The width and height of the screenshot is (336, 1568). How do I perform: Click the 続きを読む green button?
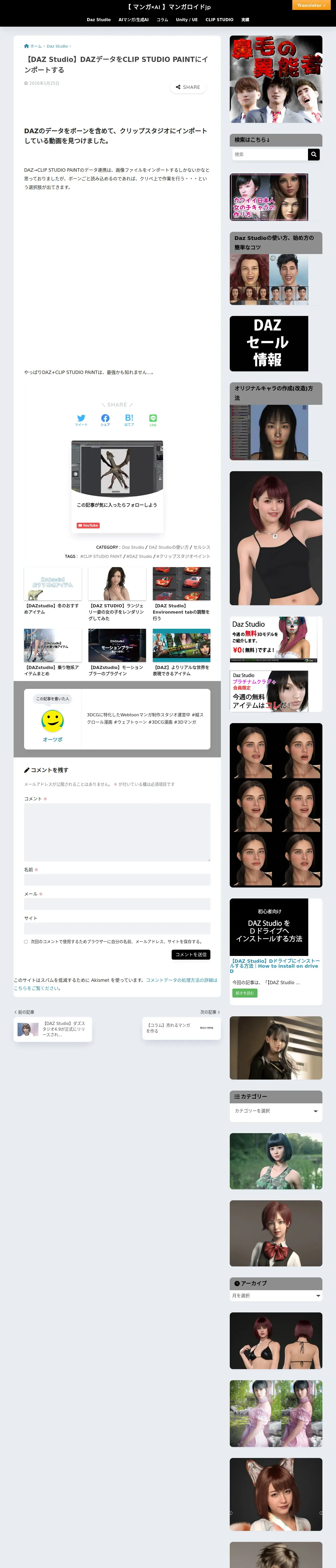tap(244, 993)
